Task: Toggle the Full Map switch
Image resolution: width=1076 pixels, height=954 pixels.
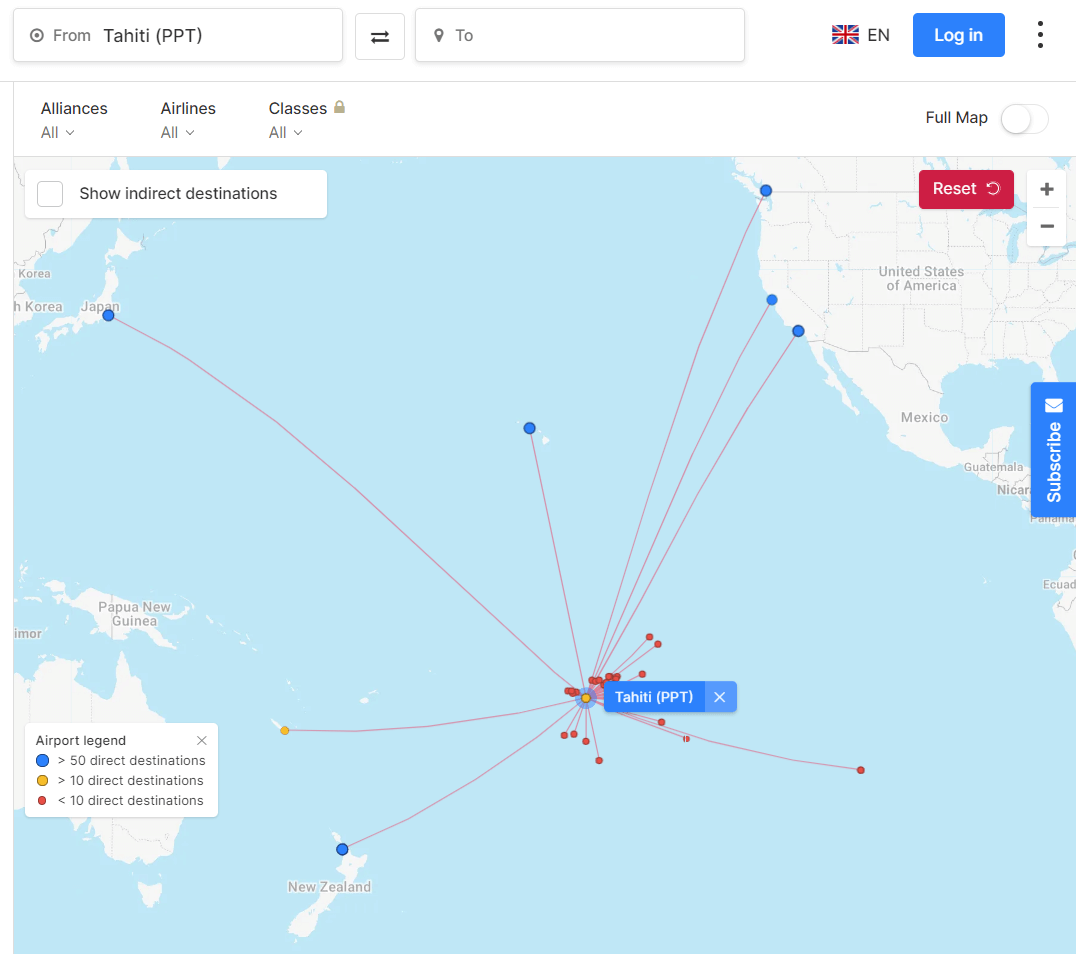Action: [1023, 118]
